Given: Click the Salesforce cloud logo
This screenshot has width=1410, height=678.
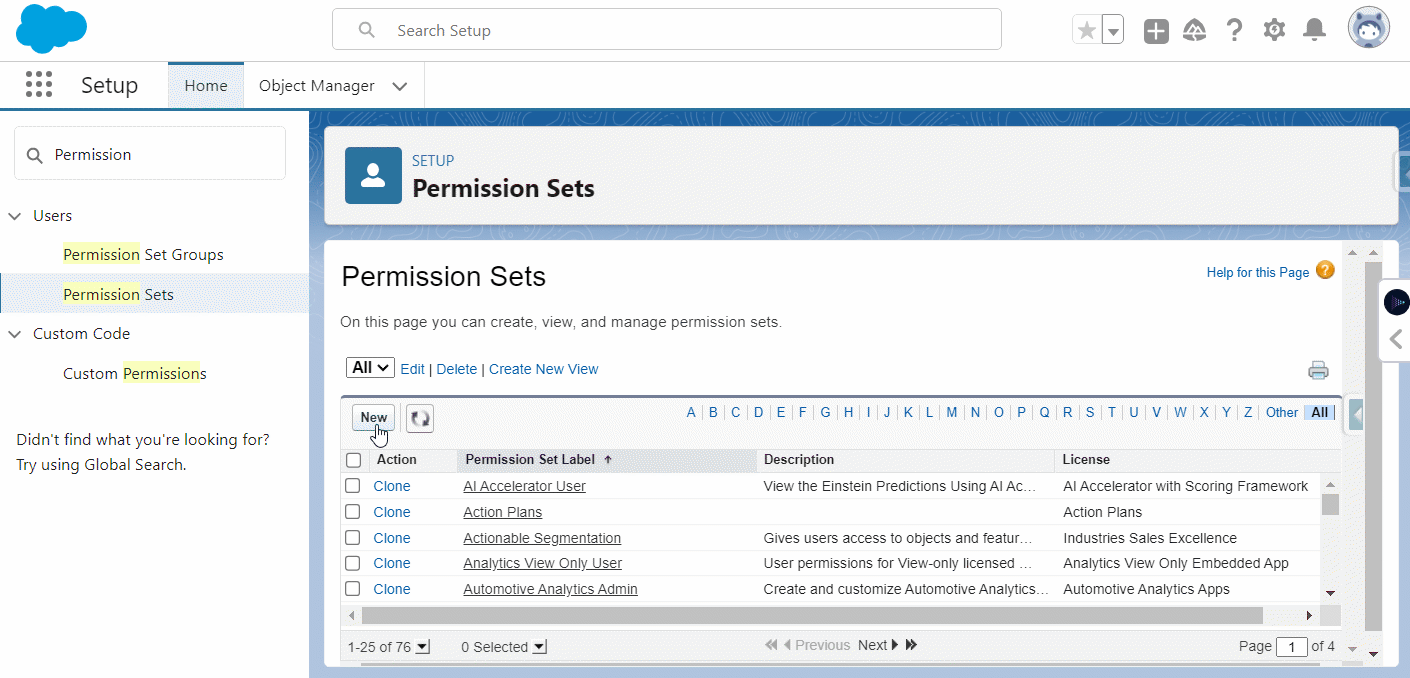Looking at the screenshot, I should coord(51,29).
